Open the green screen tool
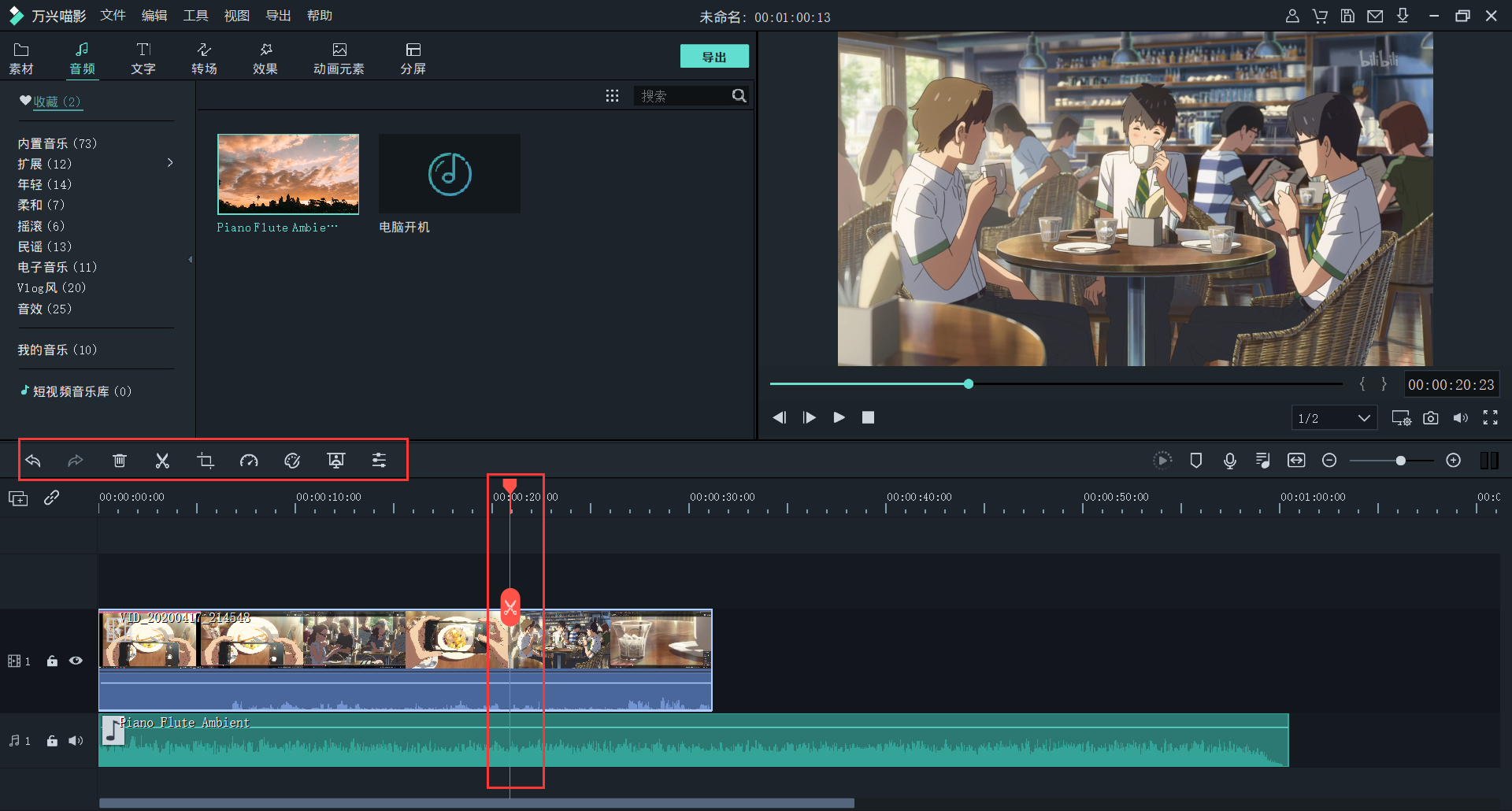1512x811 pixels. [336, 461]
